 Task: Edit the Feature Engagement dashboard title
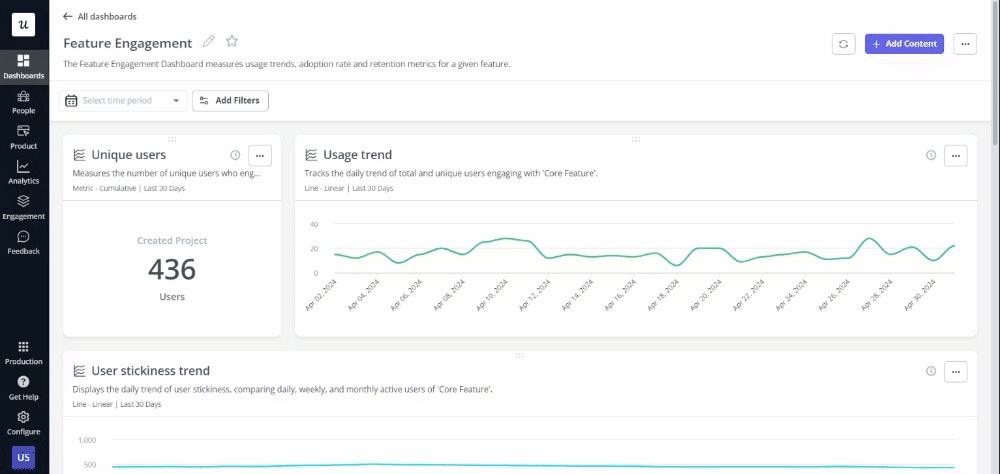click(x=209, y=42)
